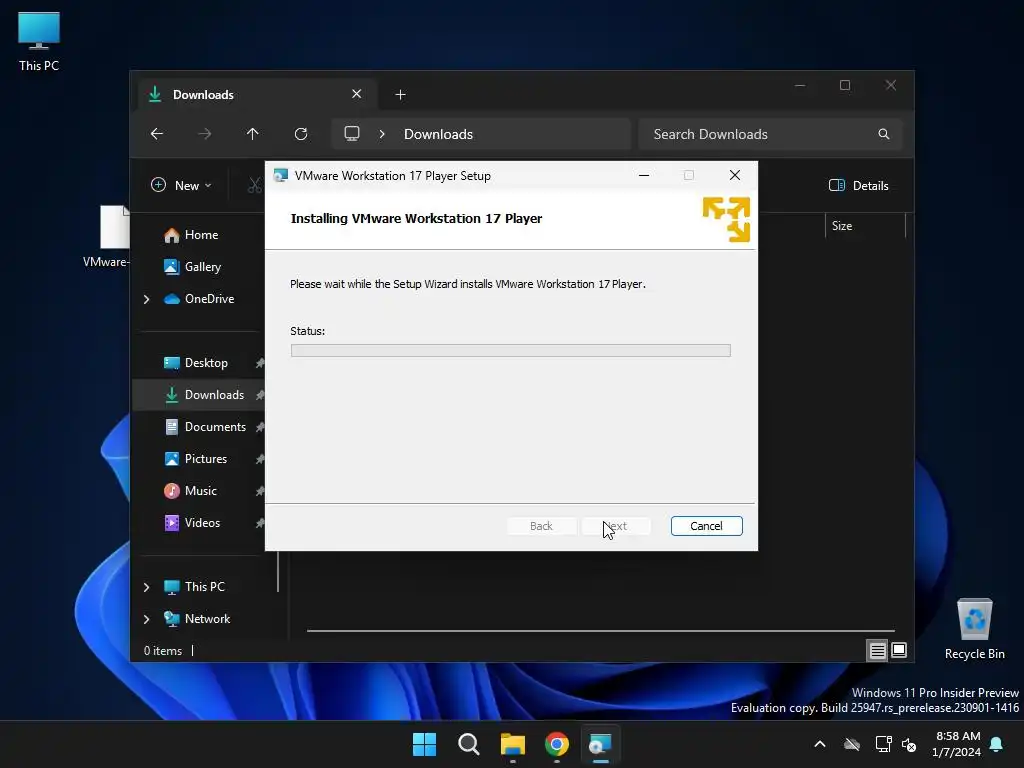
Task: Select the VMware installer file on desktop
Action: (x=108, y=236)
